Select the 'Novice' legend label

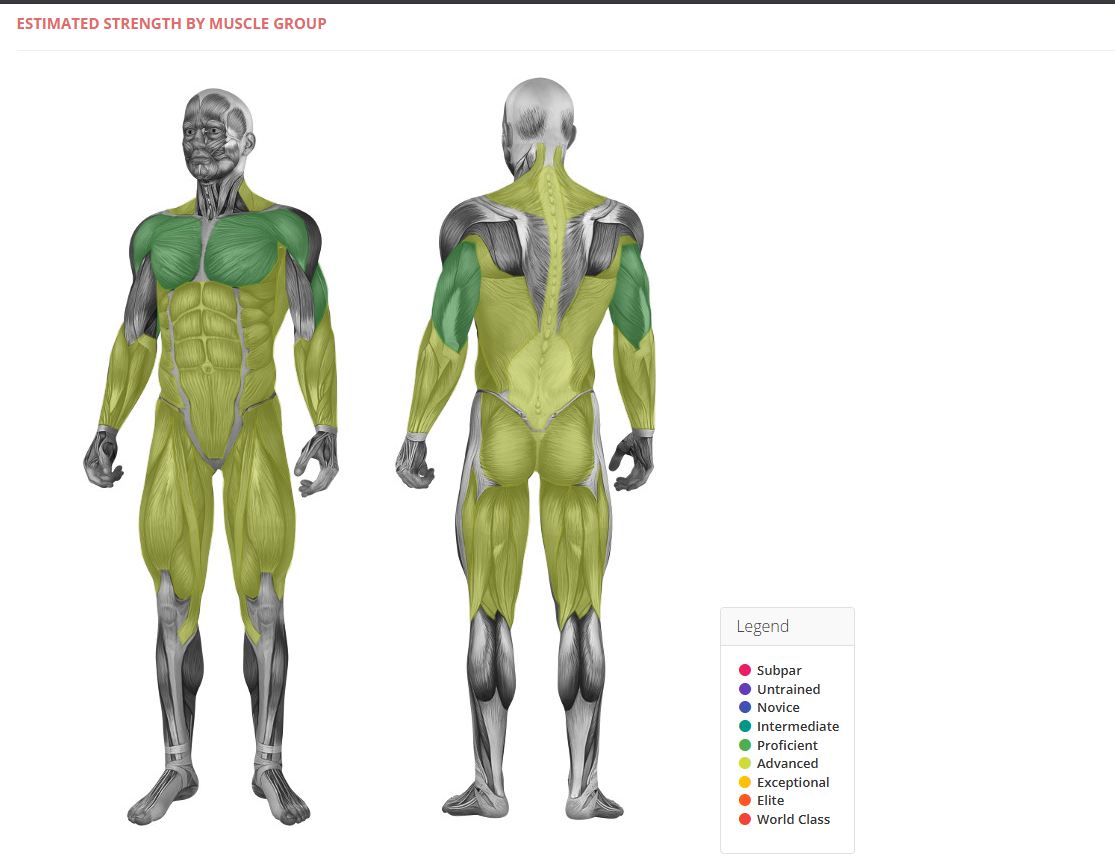(x=778, y=708)
